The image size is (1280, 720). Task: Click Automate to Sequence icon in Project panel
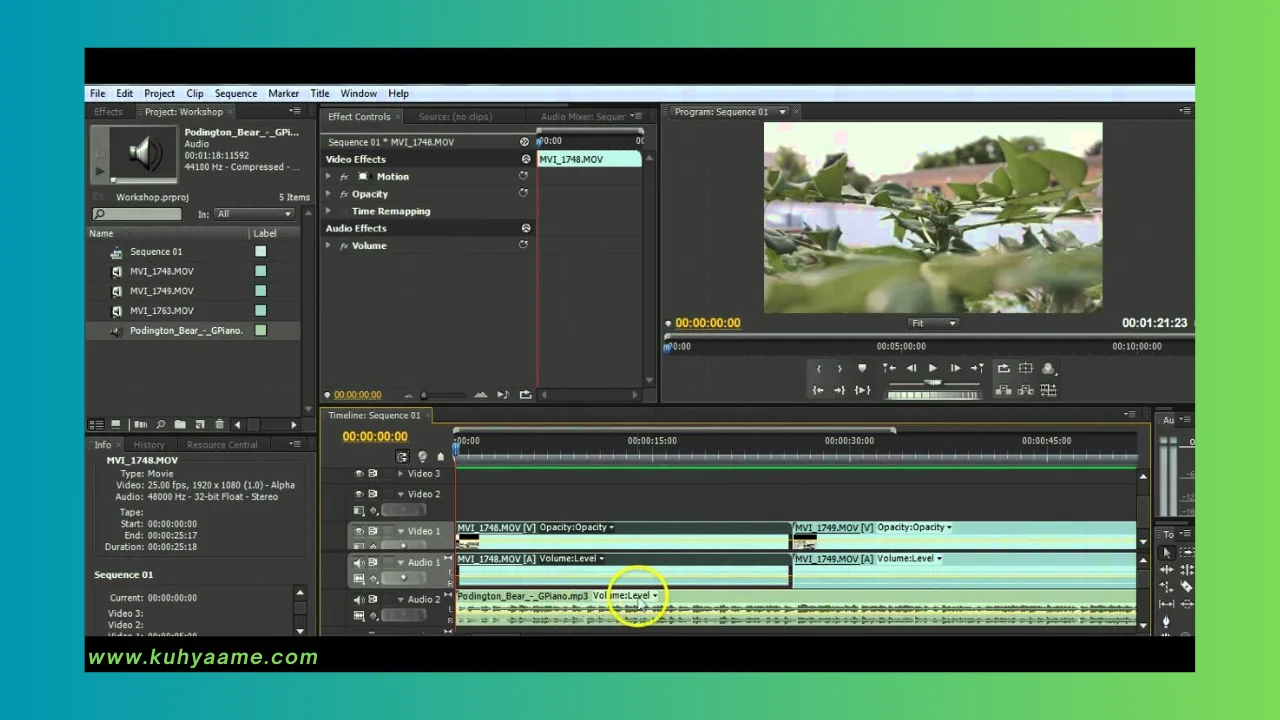(x=140, y=425)
